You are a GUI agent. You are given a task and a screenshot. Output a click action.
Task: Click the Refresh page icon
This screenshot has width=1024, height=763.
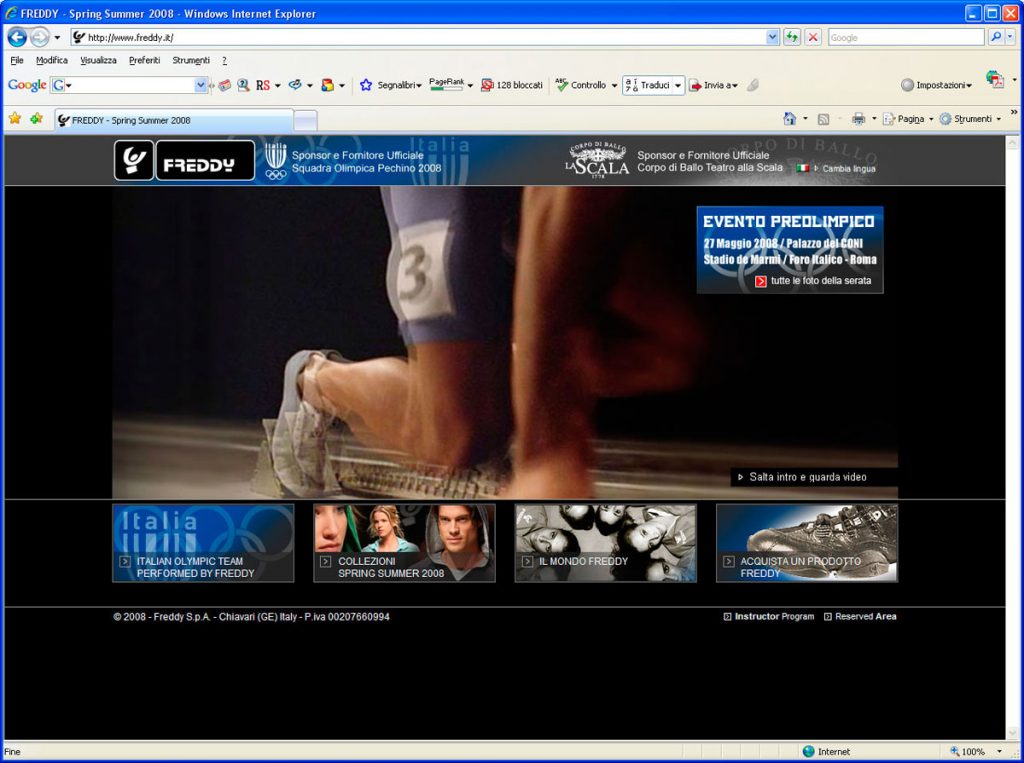point(792,37)
